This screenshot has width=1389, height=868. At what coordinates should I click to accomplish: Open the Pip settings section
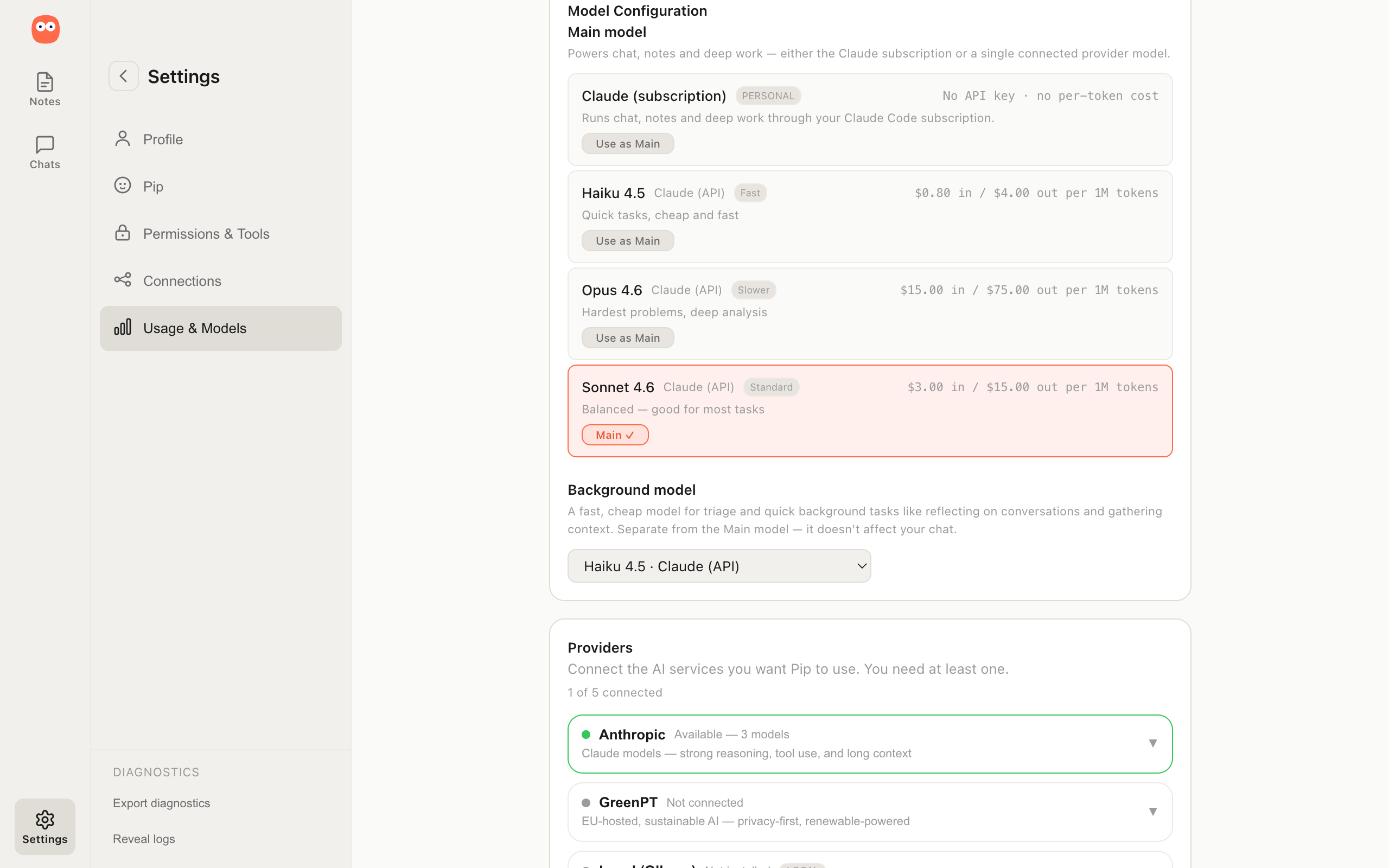[x=220, y=186]
